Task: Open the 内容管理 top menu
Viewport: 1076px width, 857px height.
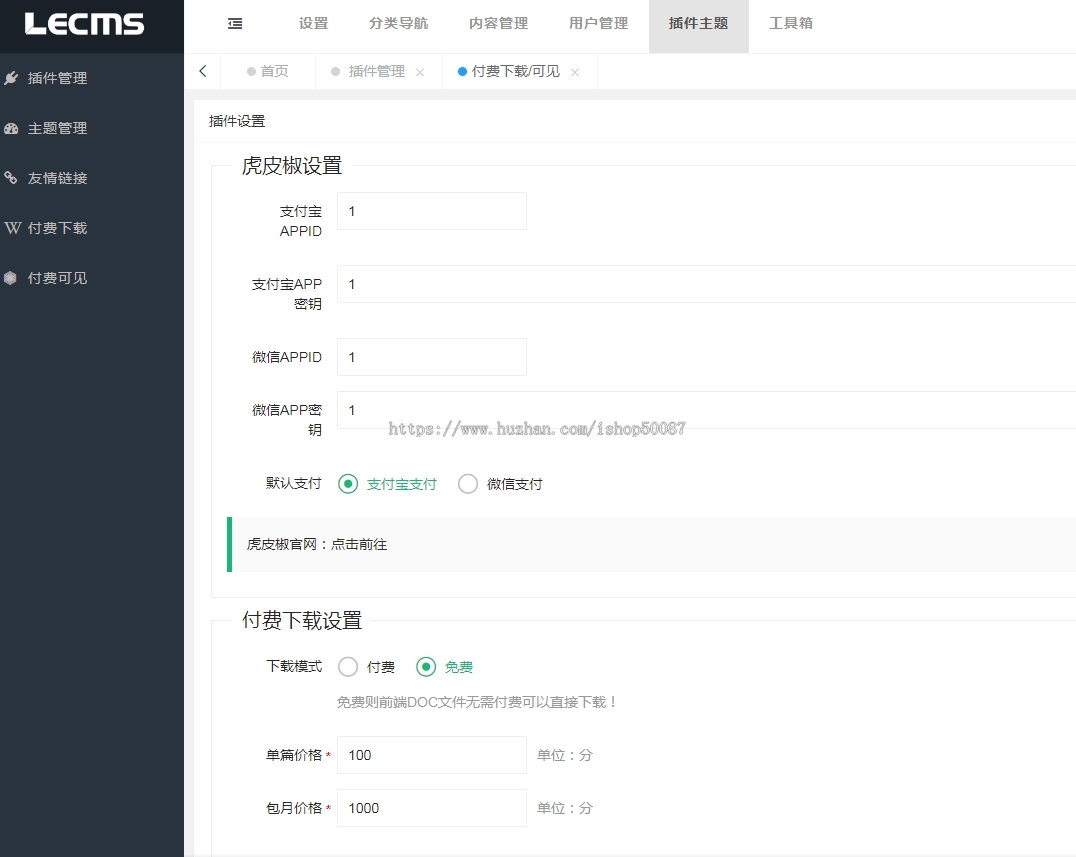Action: pos(499,23)
